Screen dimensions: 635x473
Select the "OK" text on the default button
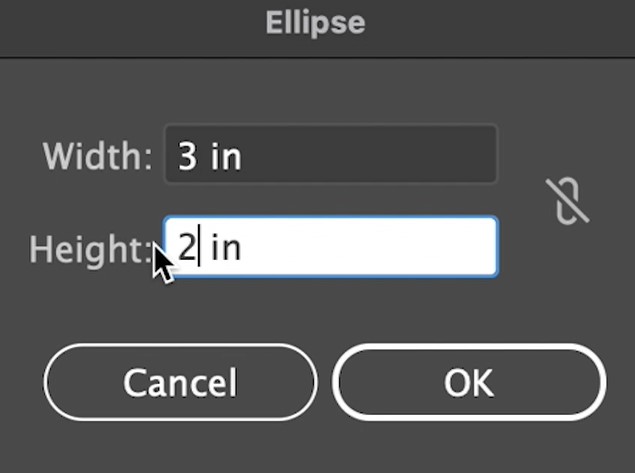coord(469,383)
